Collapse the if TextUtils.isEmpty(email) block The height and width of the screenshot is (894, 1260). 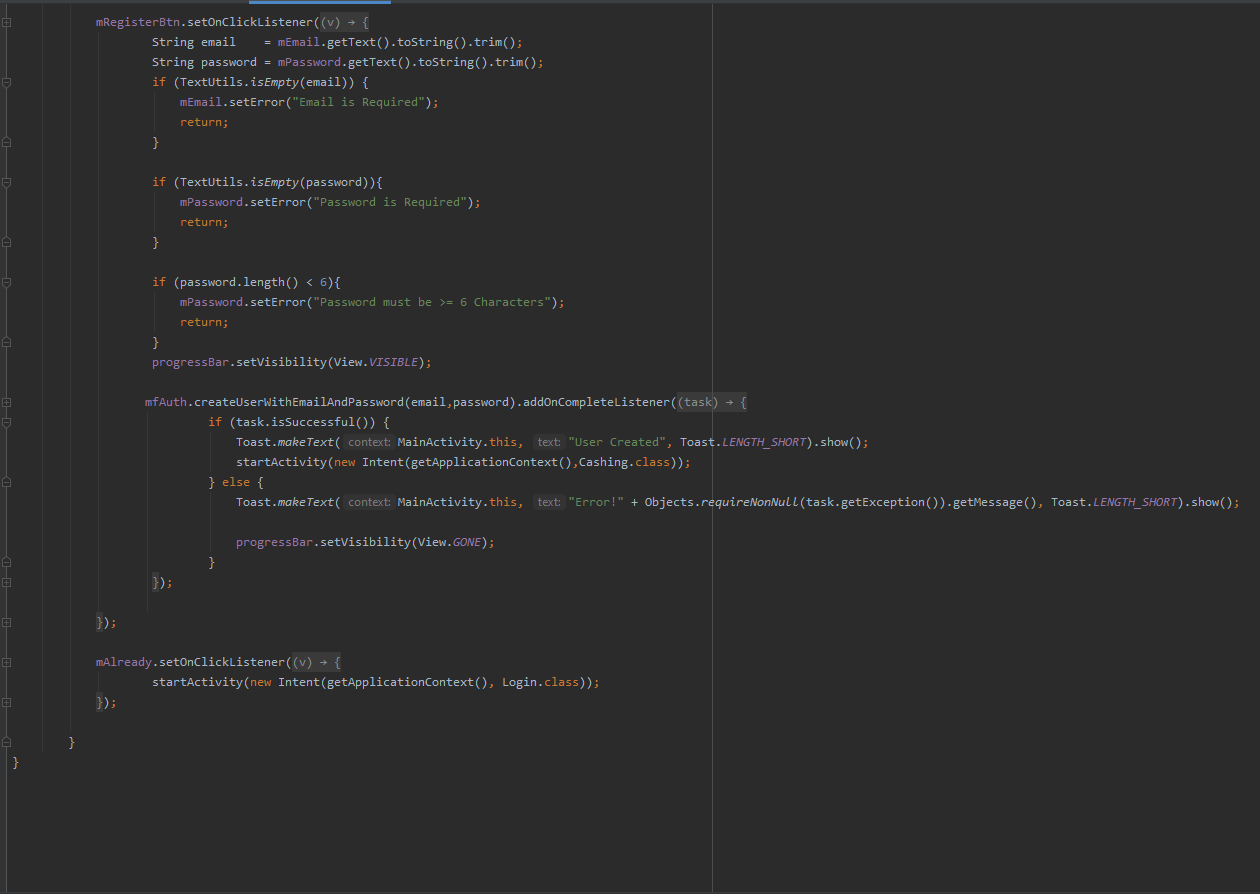[x=6, y=82]
